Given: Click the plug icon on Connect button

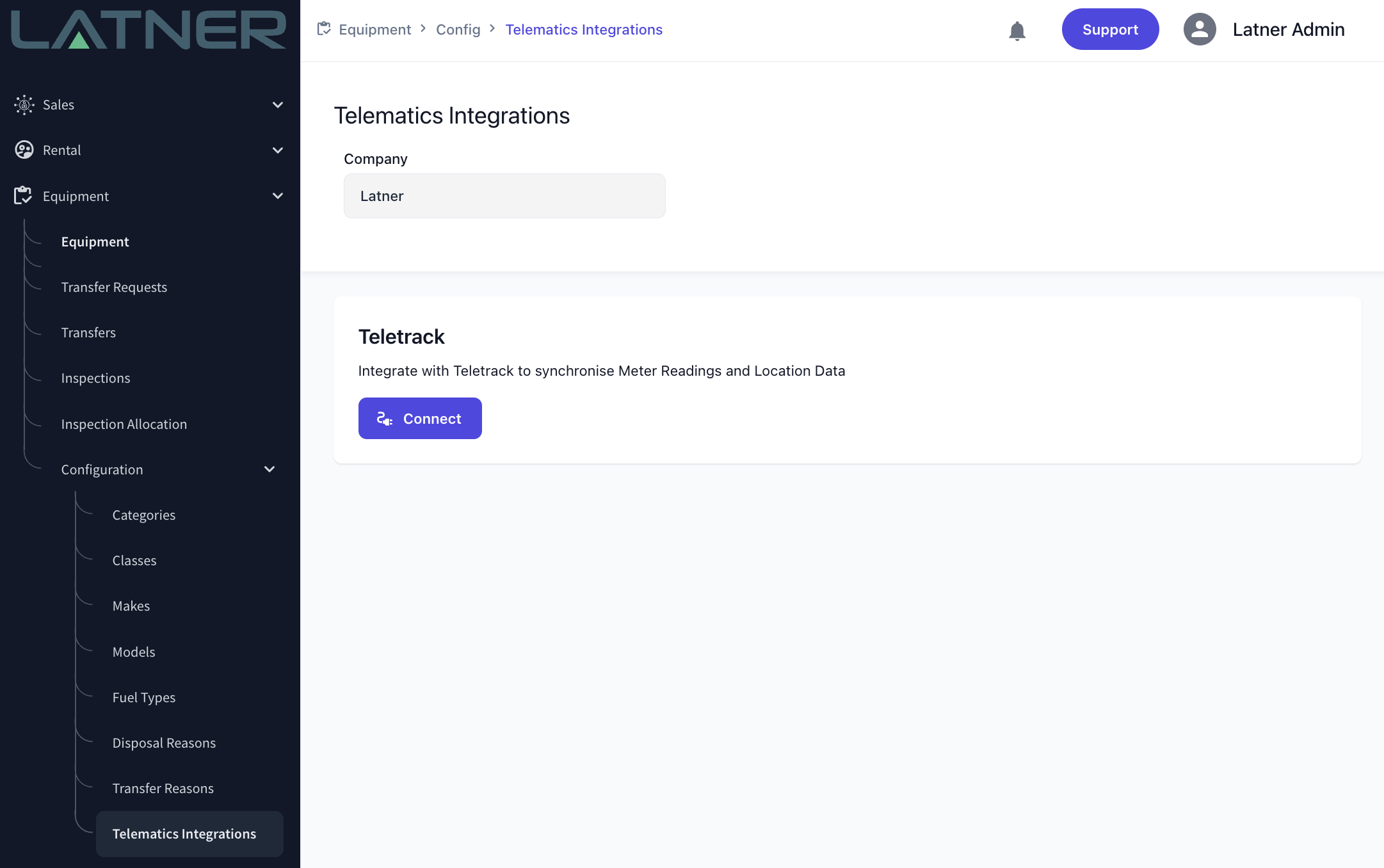Looking at the screenshot, I should click(384, 419).
